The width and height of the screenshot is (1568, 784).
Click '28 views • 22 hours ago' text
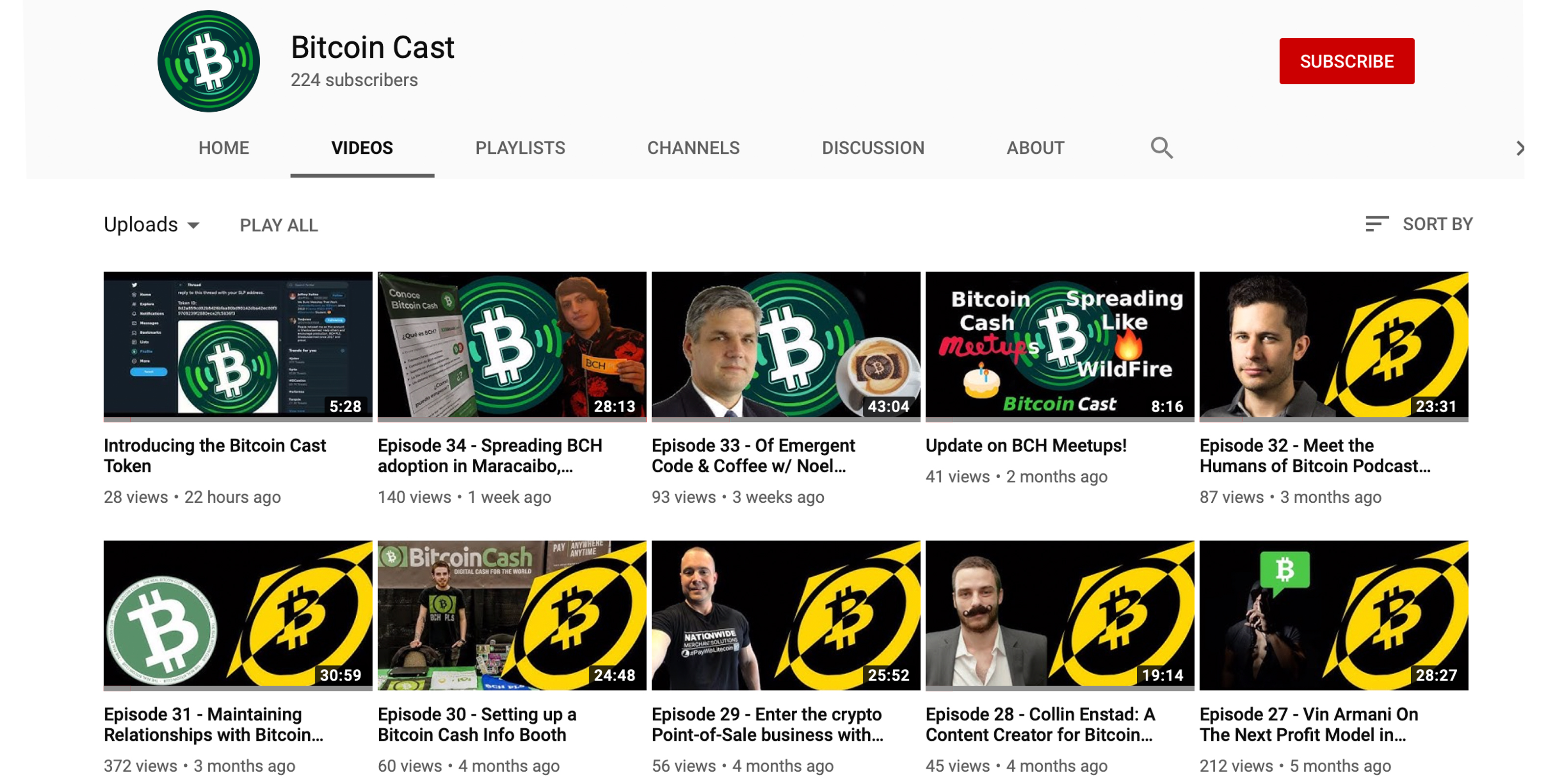tap(193, 497)
